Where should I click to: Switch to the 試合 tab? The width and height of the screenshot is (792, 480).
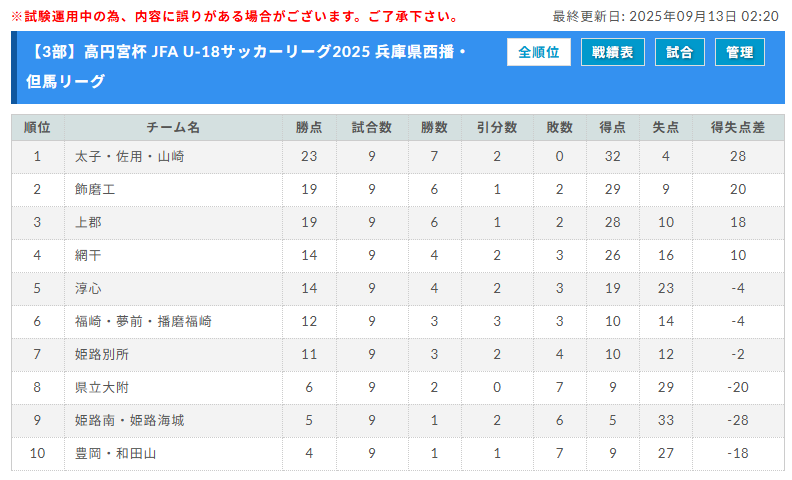680,52
